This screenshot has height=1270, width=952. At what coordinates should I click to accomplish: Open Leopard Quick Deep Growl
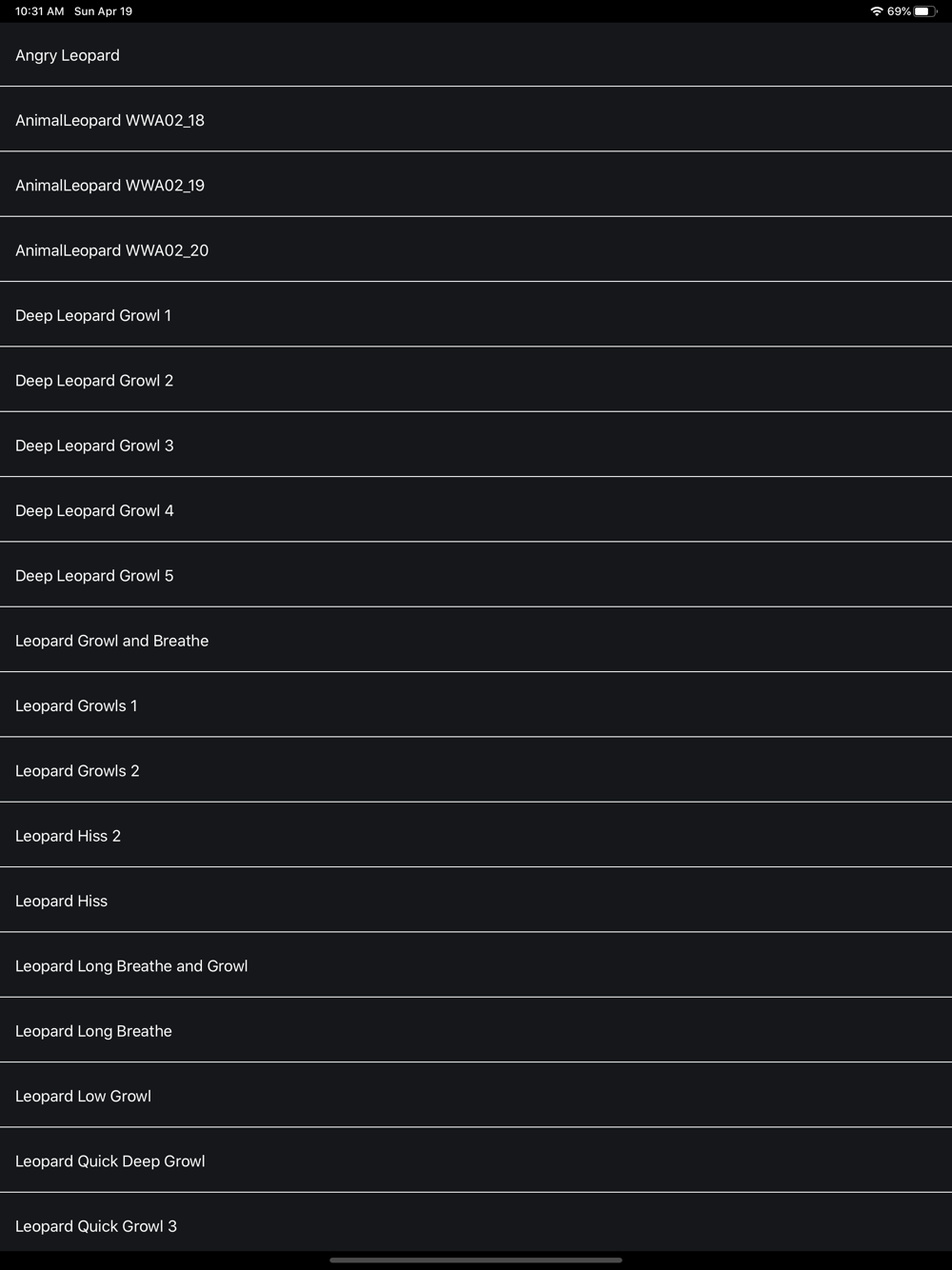(476, 1161)
